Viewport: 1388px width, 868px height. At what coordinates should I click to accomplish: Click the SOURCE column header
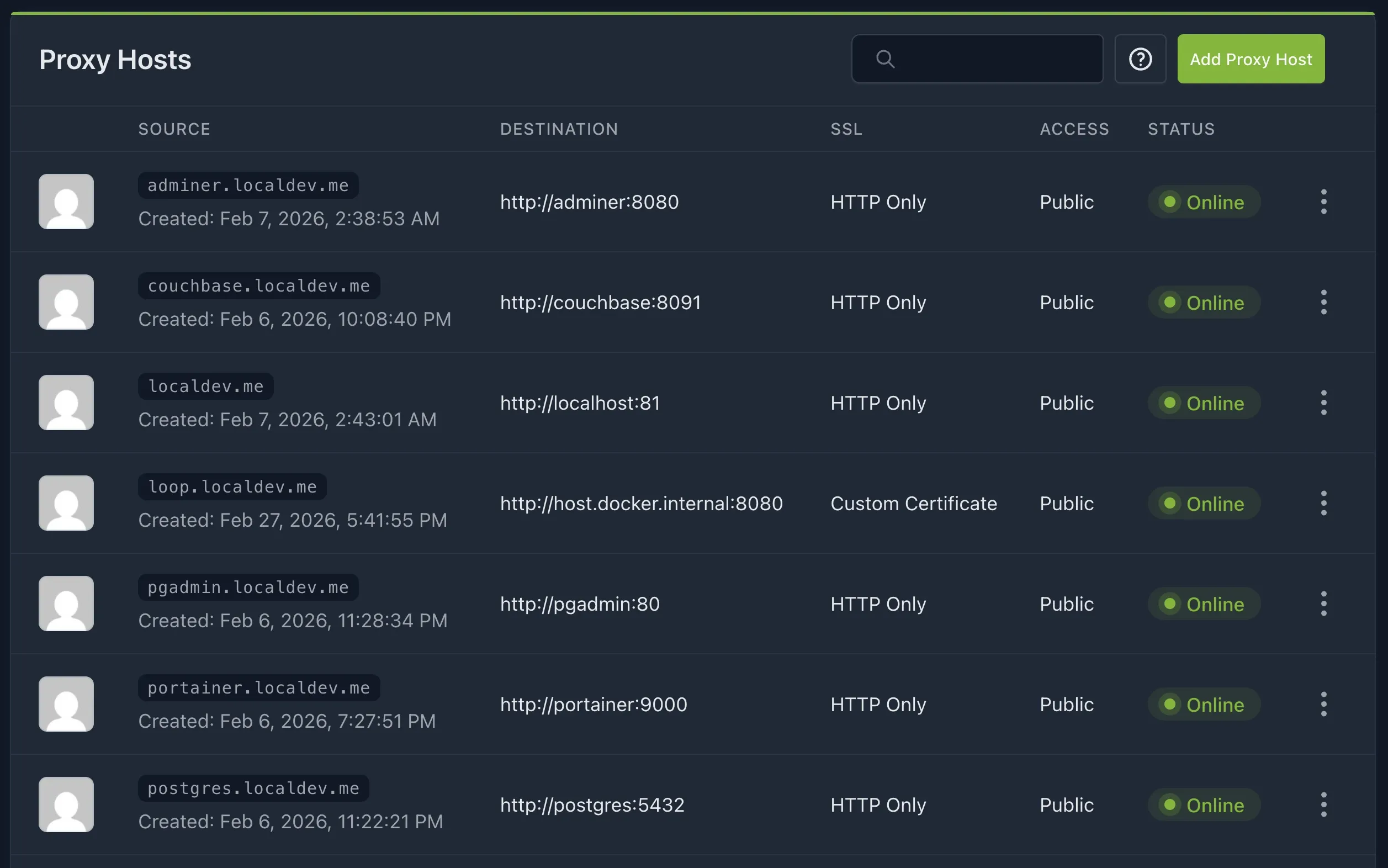coord(174,129)
